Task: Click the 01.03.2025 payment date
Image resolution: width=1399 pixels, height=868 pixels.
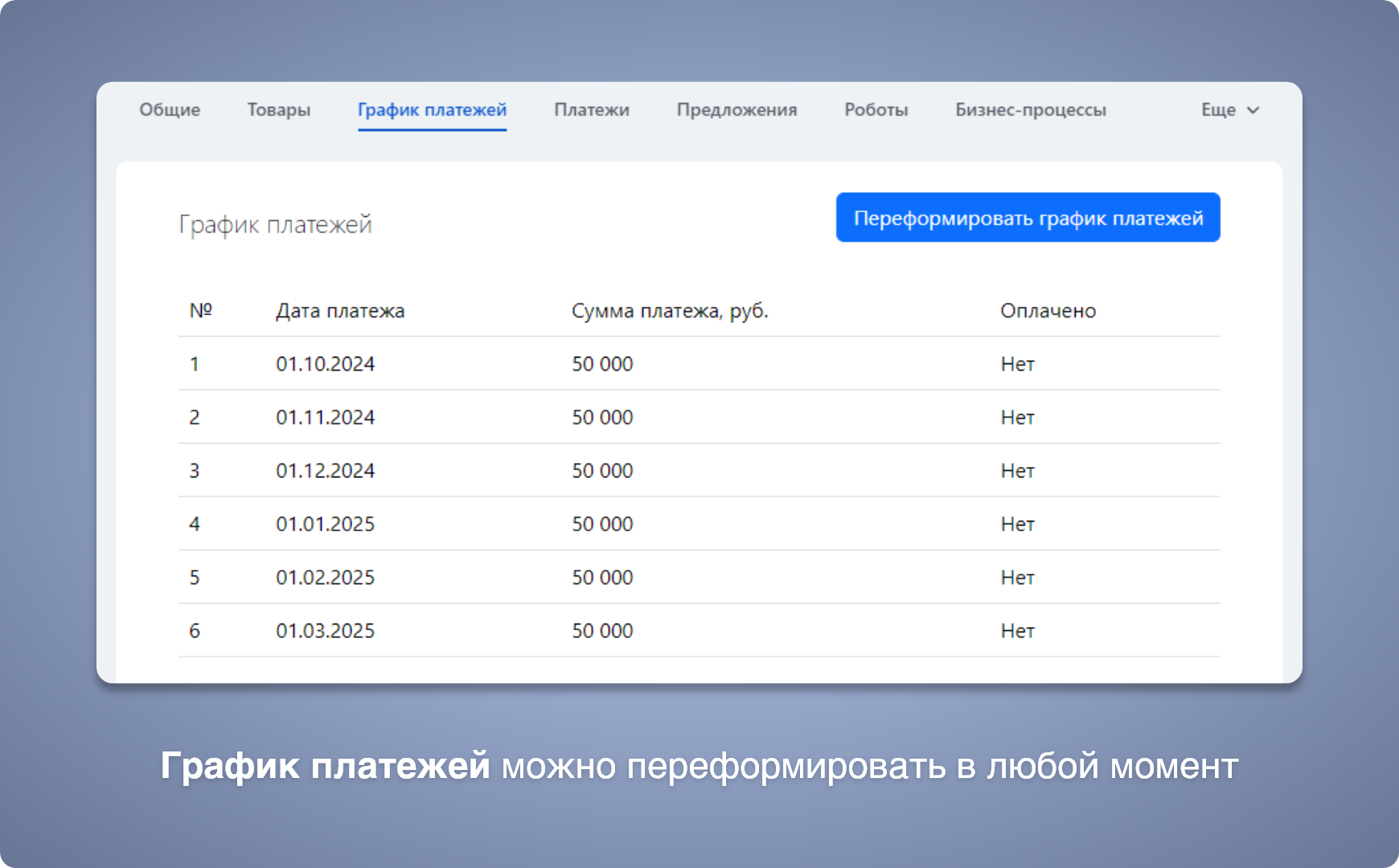Action: coord(325,631)
